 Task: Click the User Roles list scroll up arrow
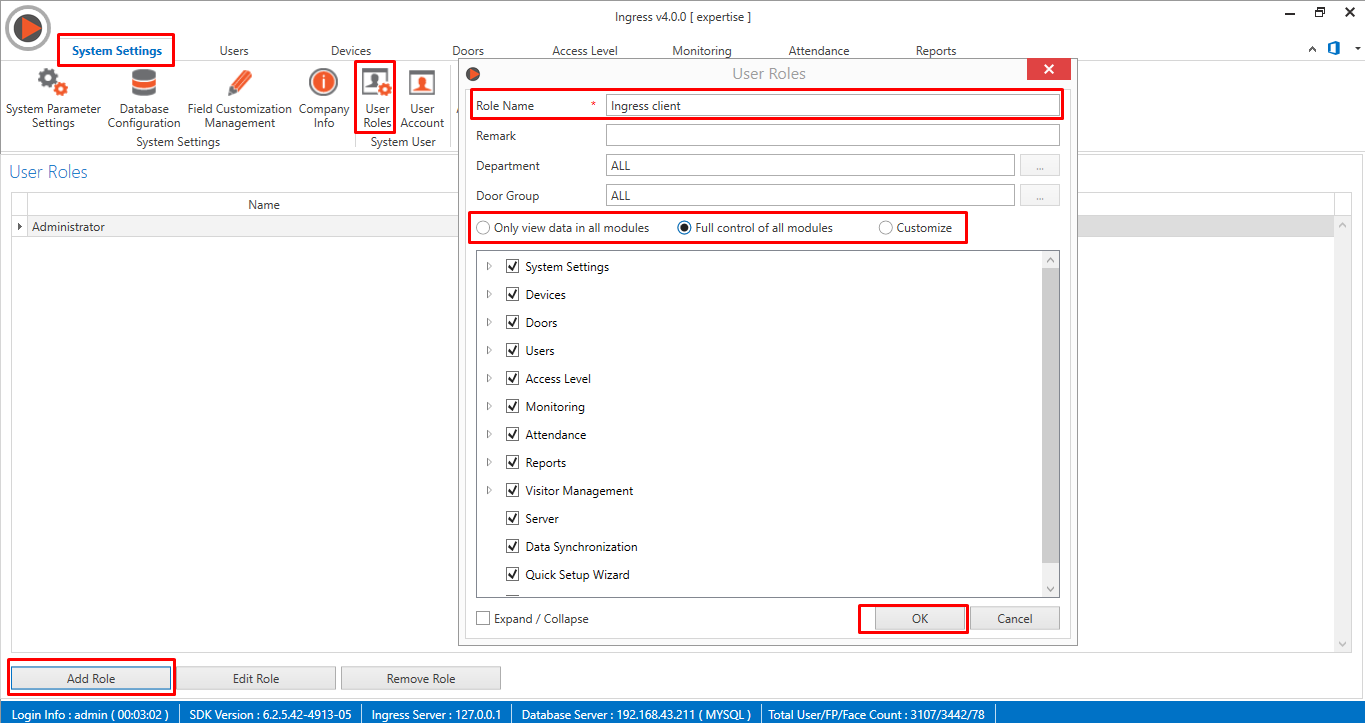[x=1343, y=226]
